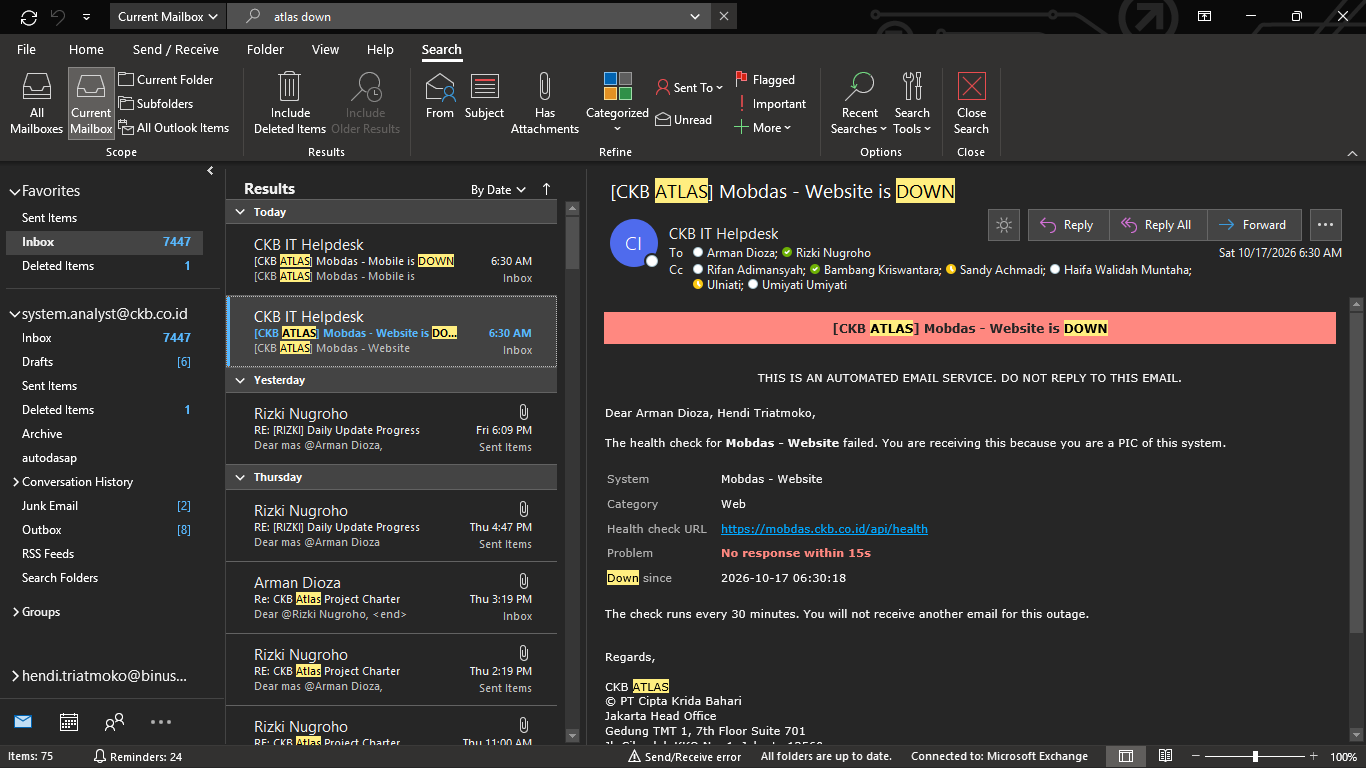Open Mobdas - Mobile is DOWN email
This screenshot has height=768, width=1366.
[x=391, y=260]
